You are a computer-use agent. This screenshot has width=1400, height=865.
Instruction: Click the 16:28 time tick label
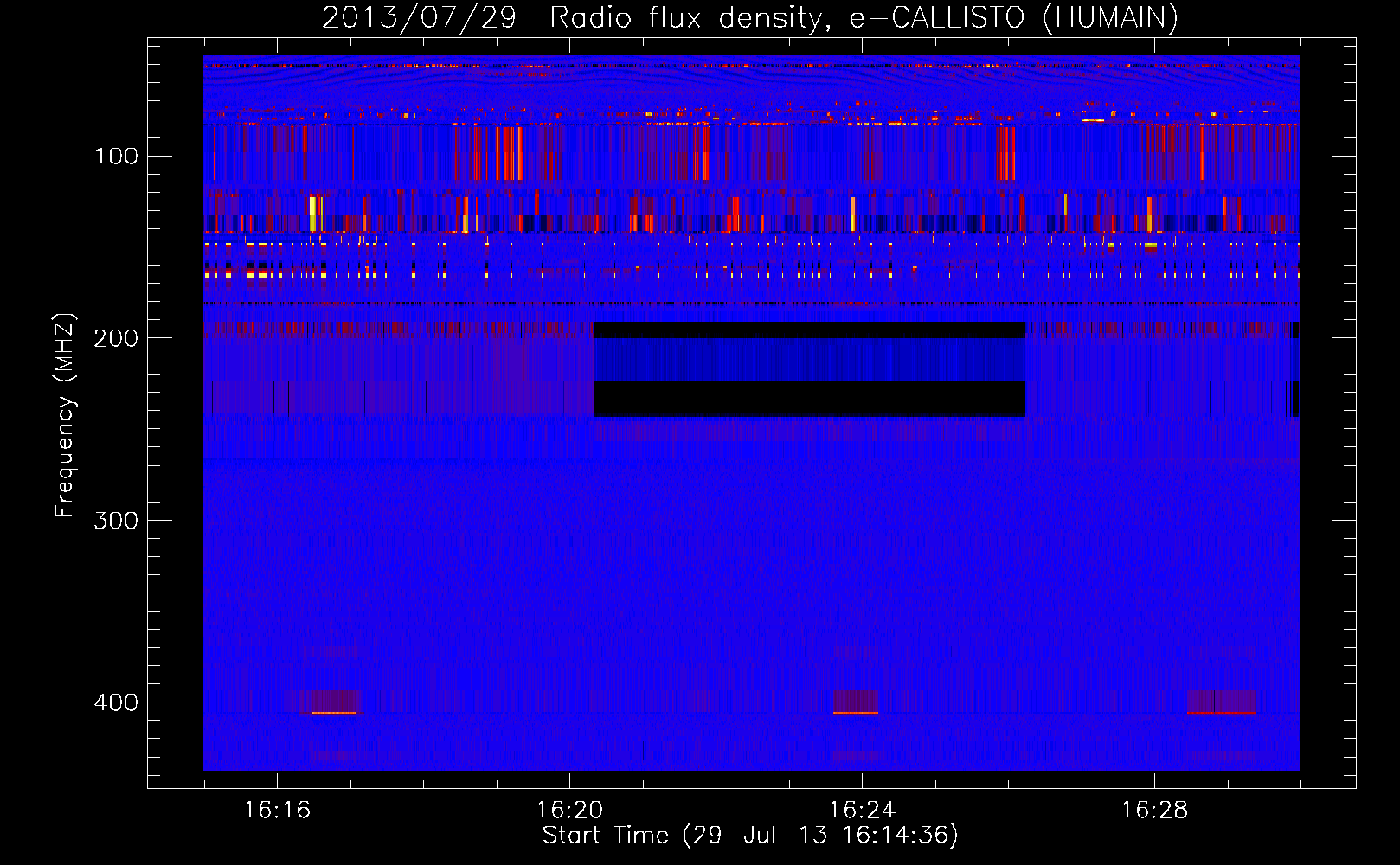1154,811
